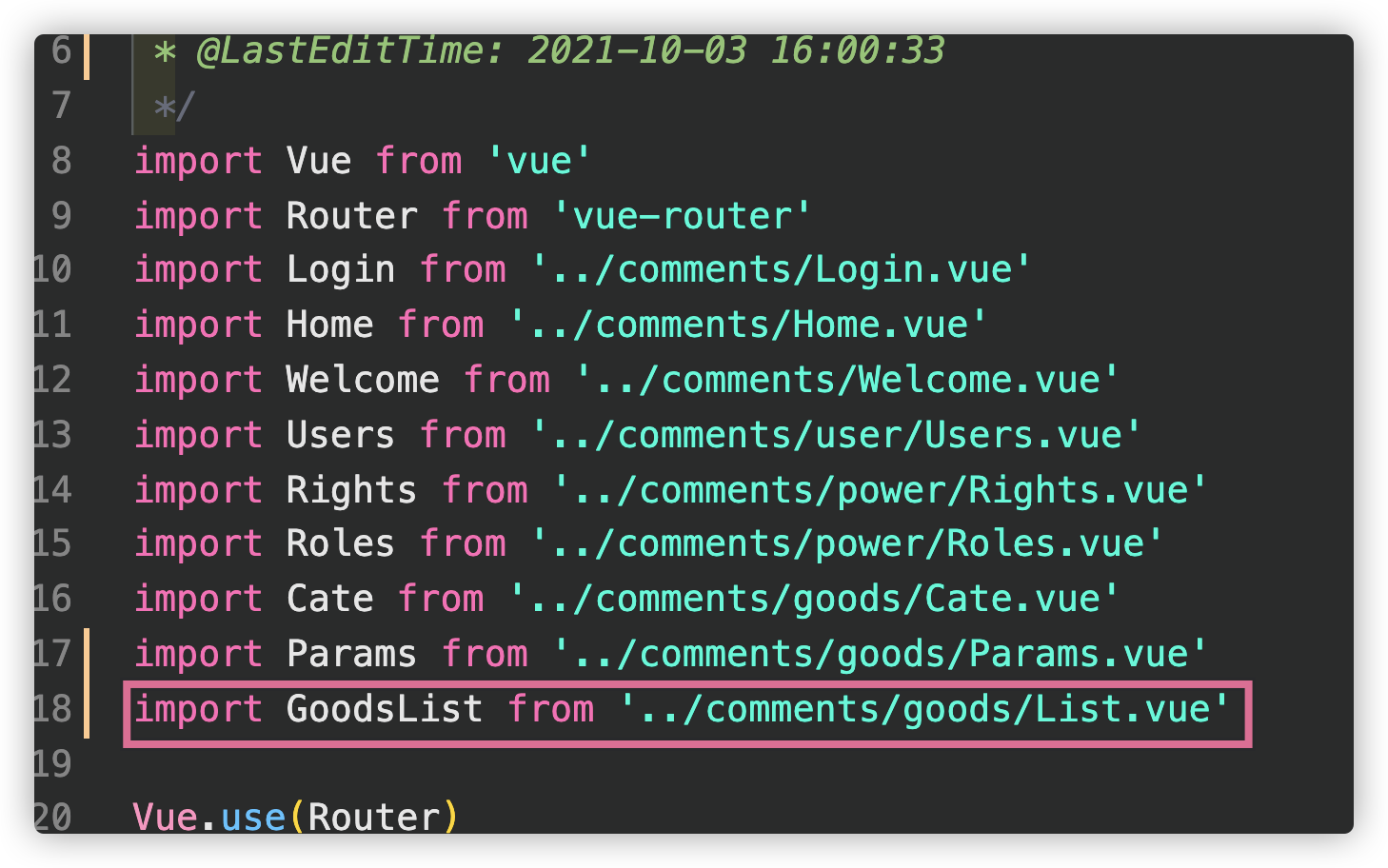Click '../comments/user/Users.vue' path
The width and height of the screenshot is (1388, 868).
[836, 435]
